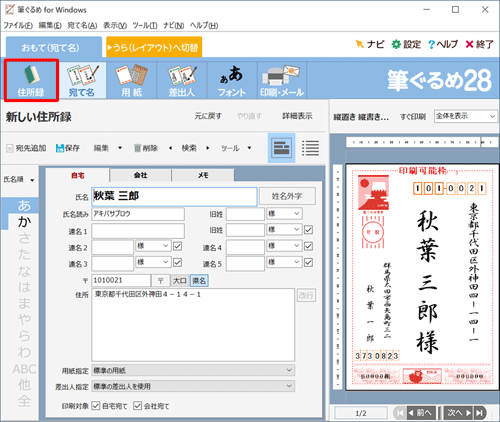Viewport: 500px width, 422px height.
Task: Click 姓名外字 button
Action: tap(287, 196)
